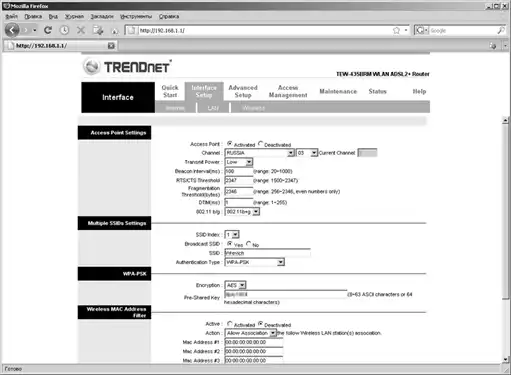The image size is (511, 375).
Task: Switch to the Wireless sub-tab
Action: (254, 108)
